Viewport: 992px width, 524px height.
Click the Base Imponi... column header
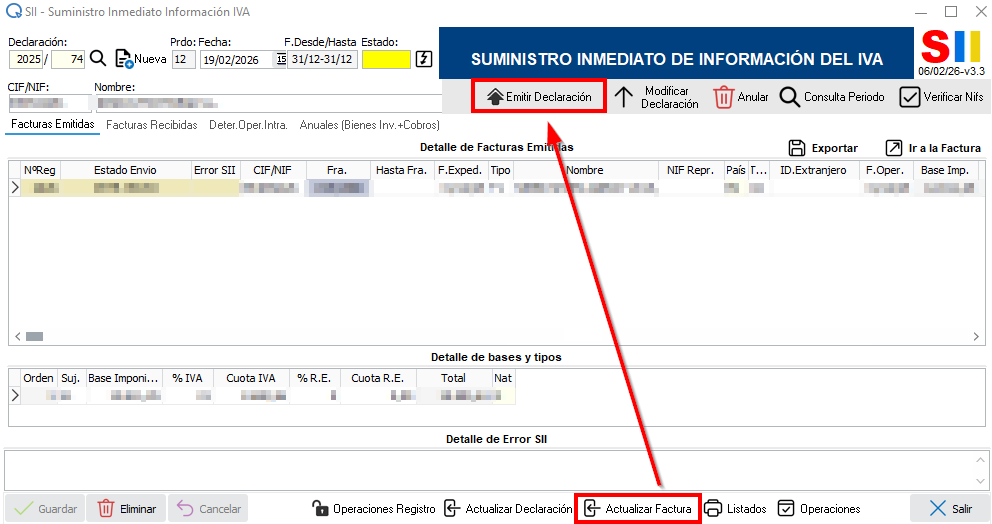click(123, 378)
